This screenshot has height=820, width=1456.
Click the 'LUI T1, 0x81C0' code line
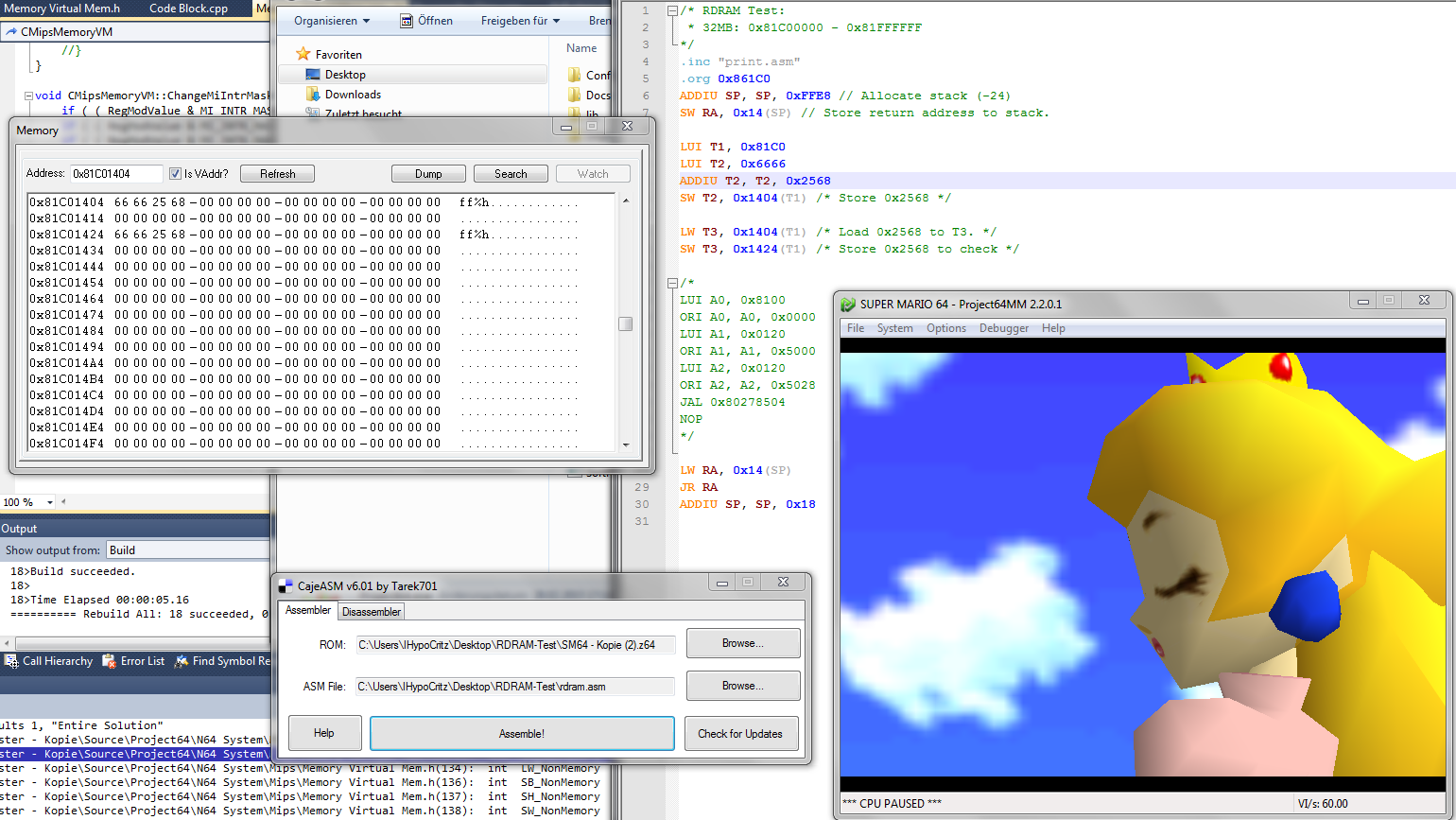[x=732, y=147]
